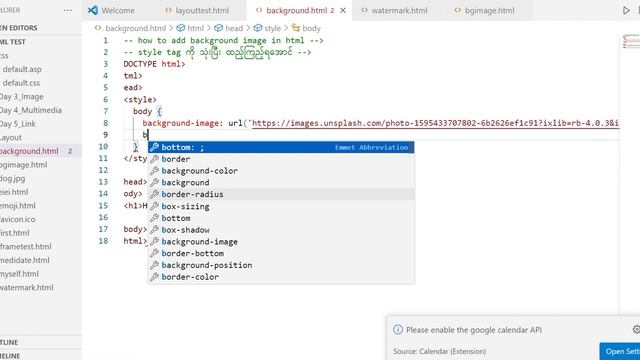
Task: Open eiei.html in Explorer
Action: click(41, 192)
